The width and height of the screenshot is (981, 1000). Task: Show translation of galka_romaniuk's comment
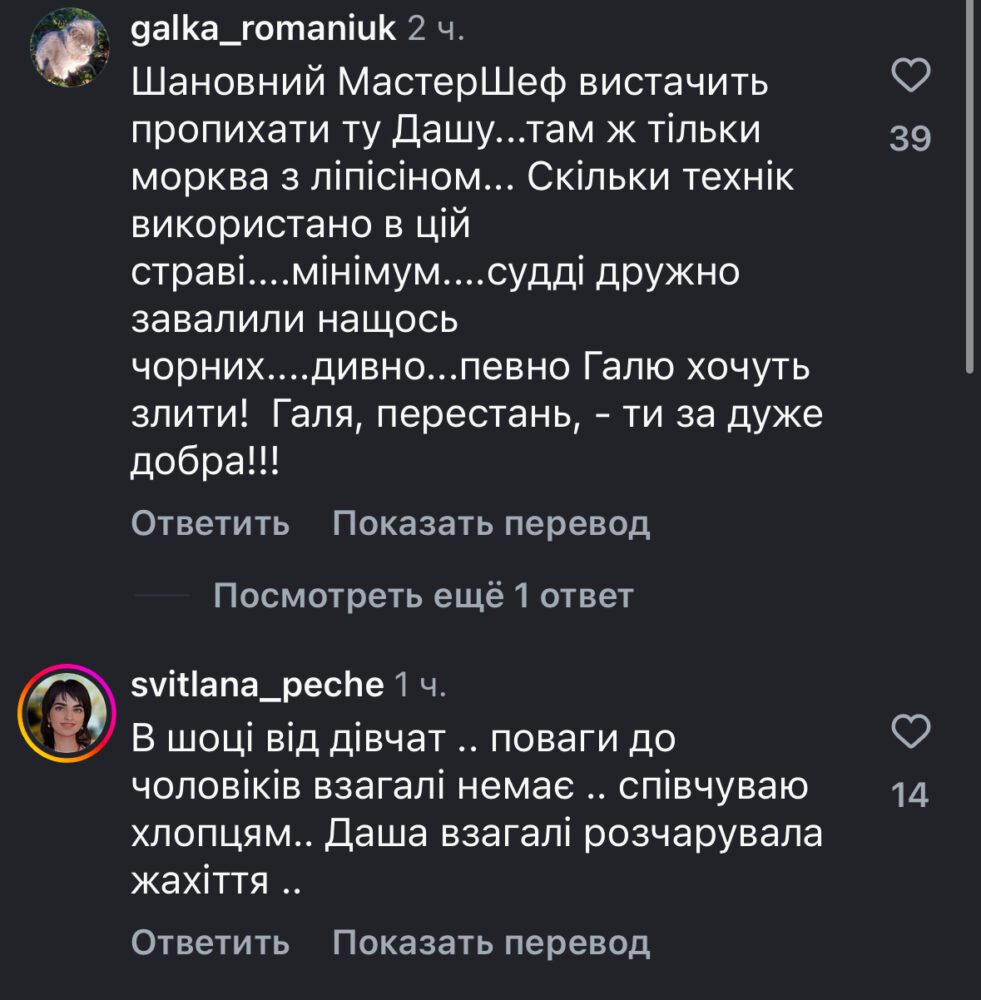pyautogui.click(x=491, y=523)
